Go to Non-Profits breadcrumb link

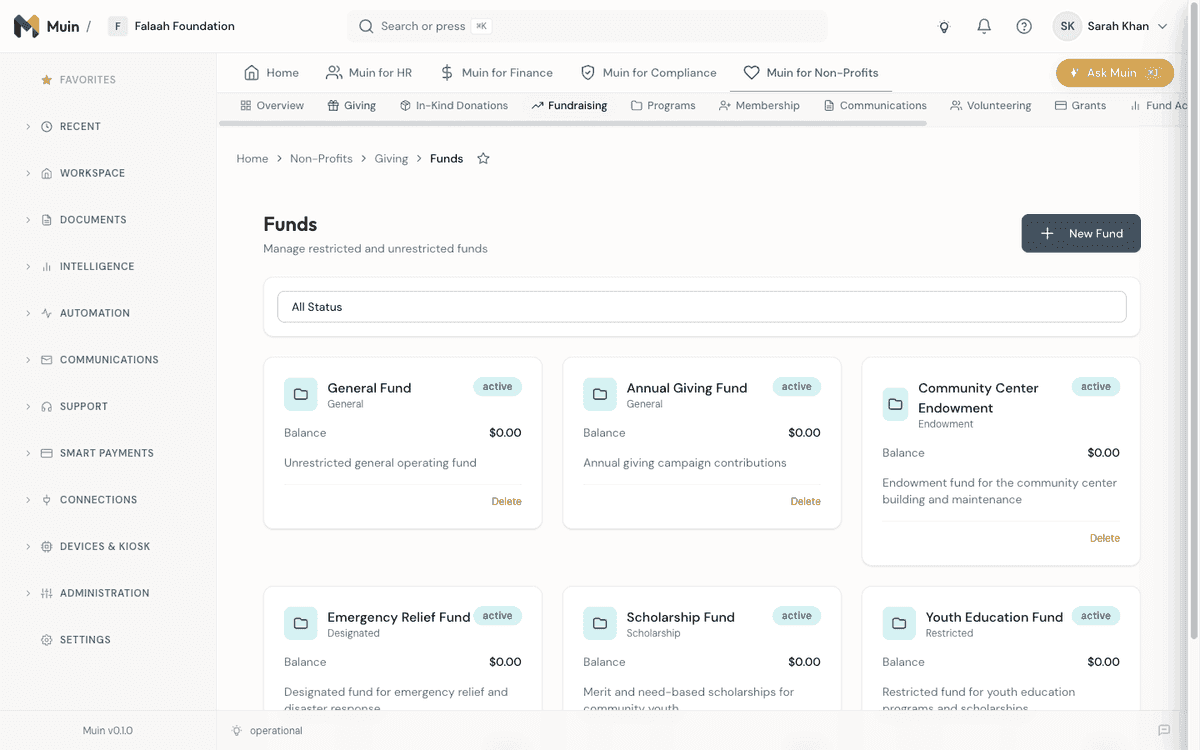(321, 159)
